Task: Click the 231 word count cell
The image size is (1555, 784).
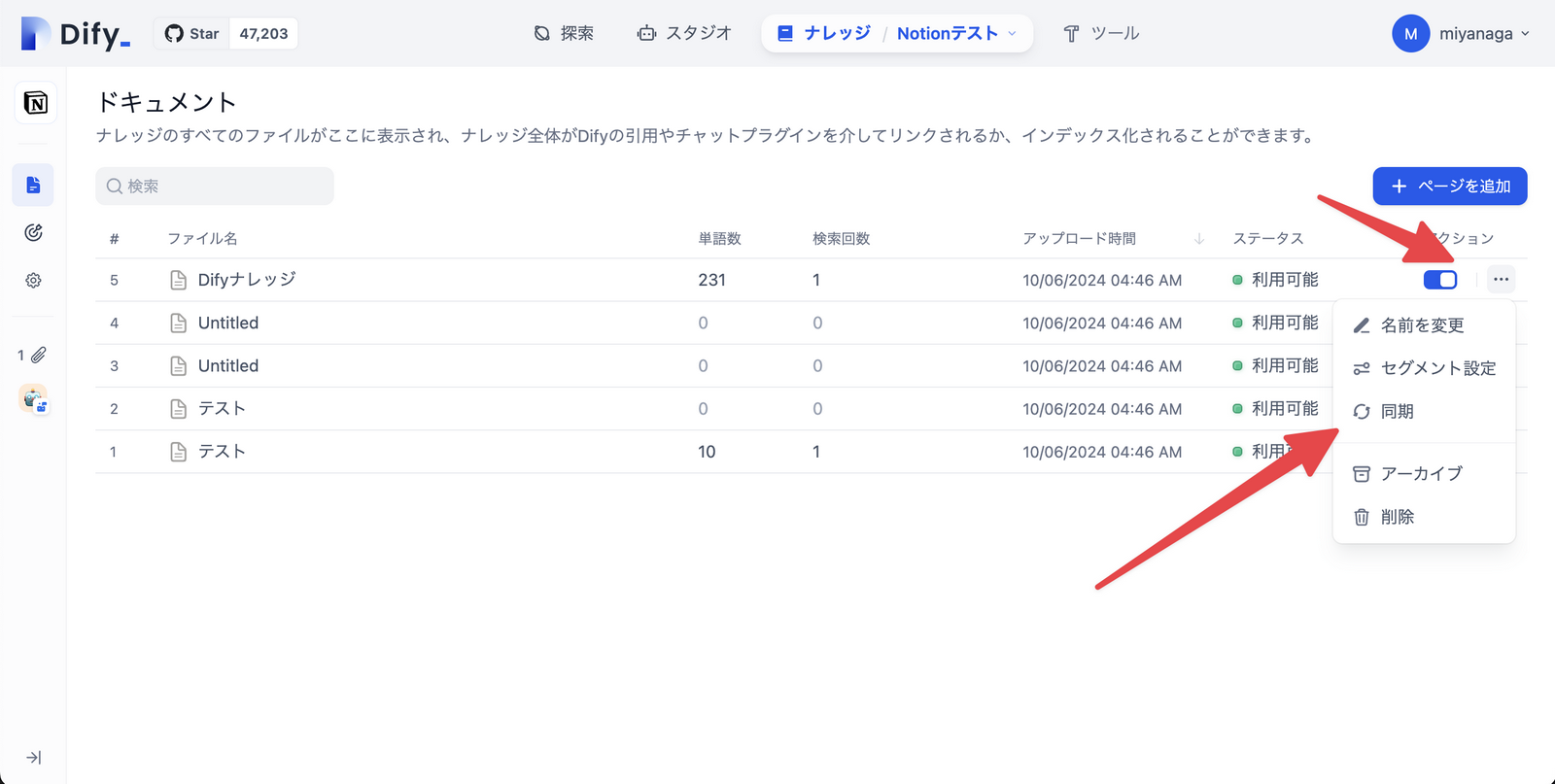Action: [x=711, y=280]
